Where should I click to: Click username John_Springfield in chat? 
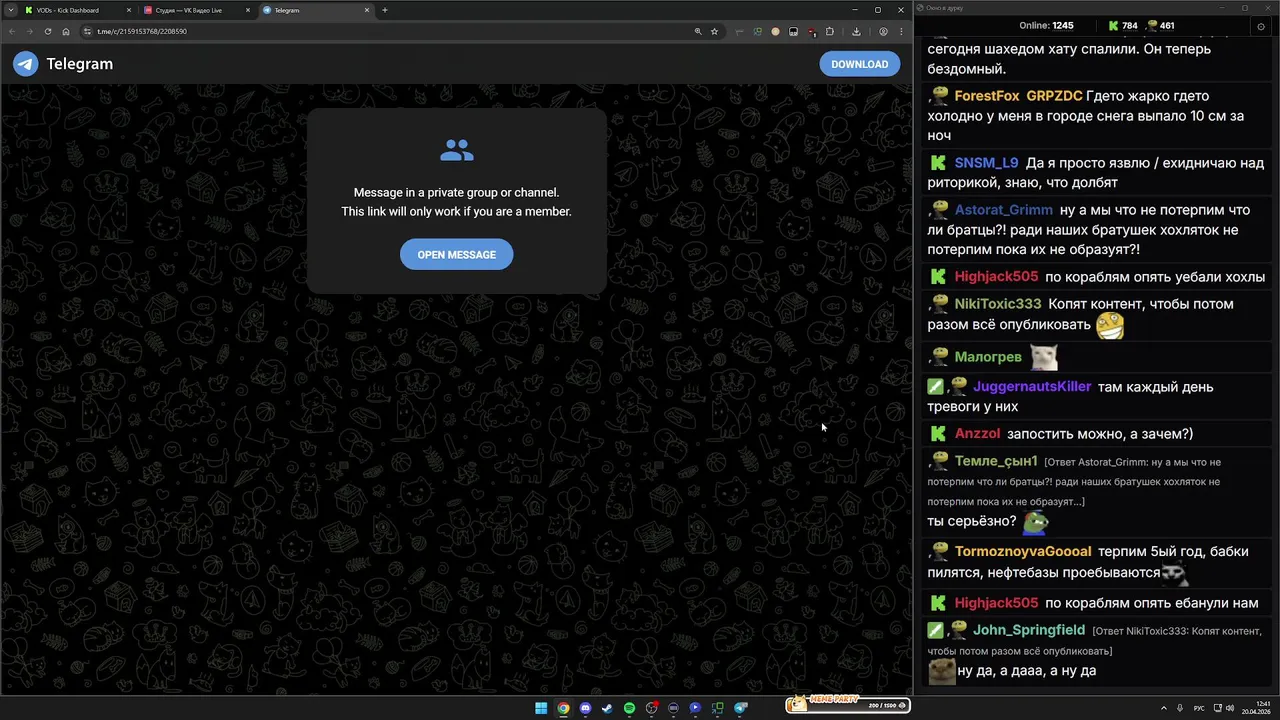(1029, 630)
